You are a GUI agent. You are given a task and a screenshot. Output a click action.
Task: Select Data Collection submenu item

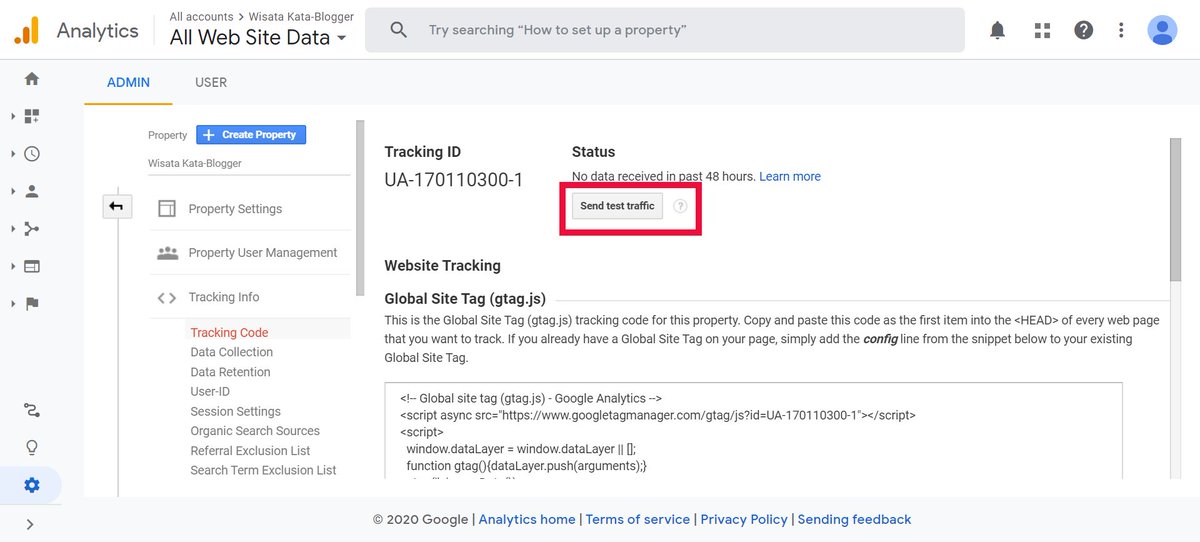[x=232, y=352]
